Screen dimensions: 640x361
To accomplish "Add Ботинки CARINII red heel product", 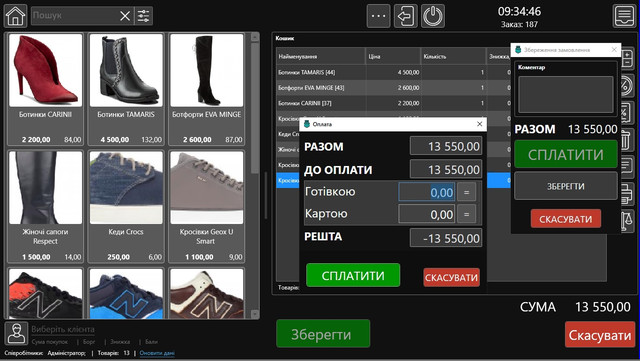I will point(45,89).
